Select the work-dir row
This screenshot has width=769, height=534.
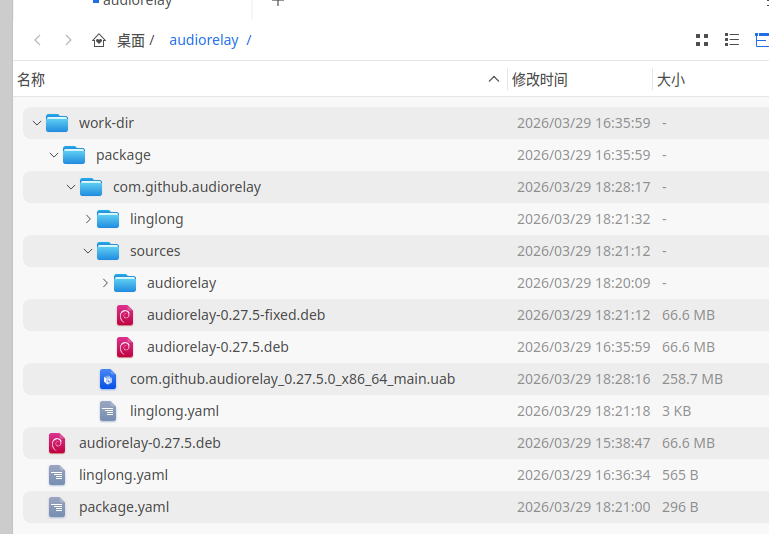[396, 123]
